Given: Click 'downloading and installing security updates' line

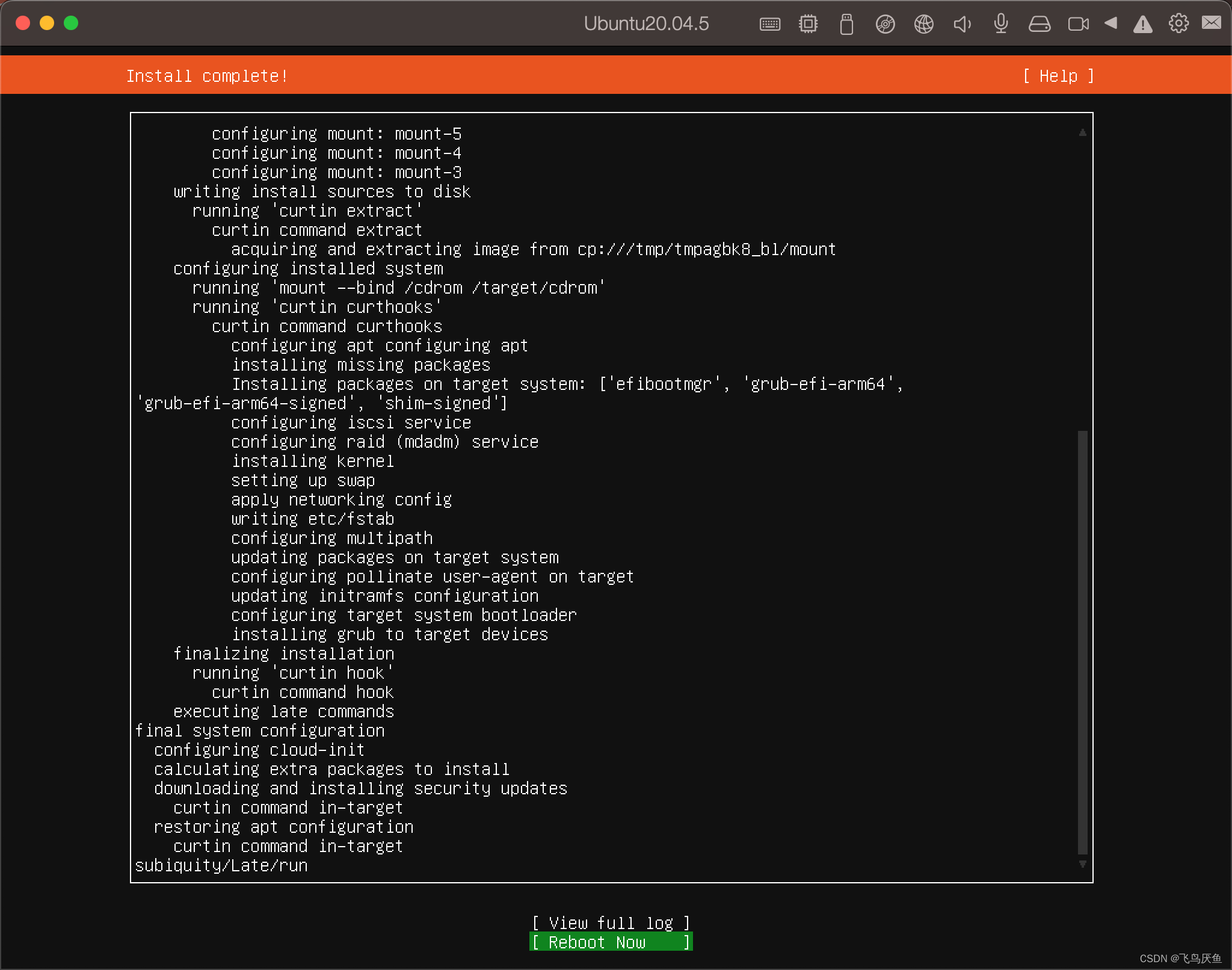Looking at the screenshot, I should pos(361,788).
